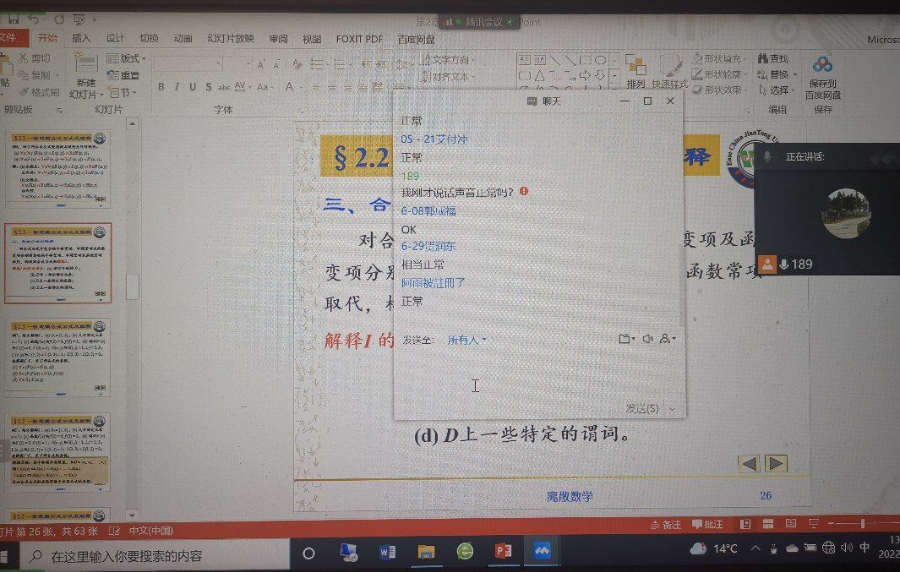This screenshot has width=900, height=572.
Task: Click the Replace (替换) button
Action: pyautogui.click(x=777, y=75)
